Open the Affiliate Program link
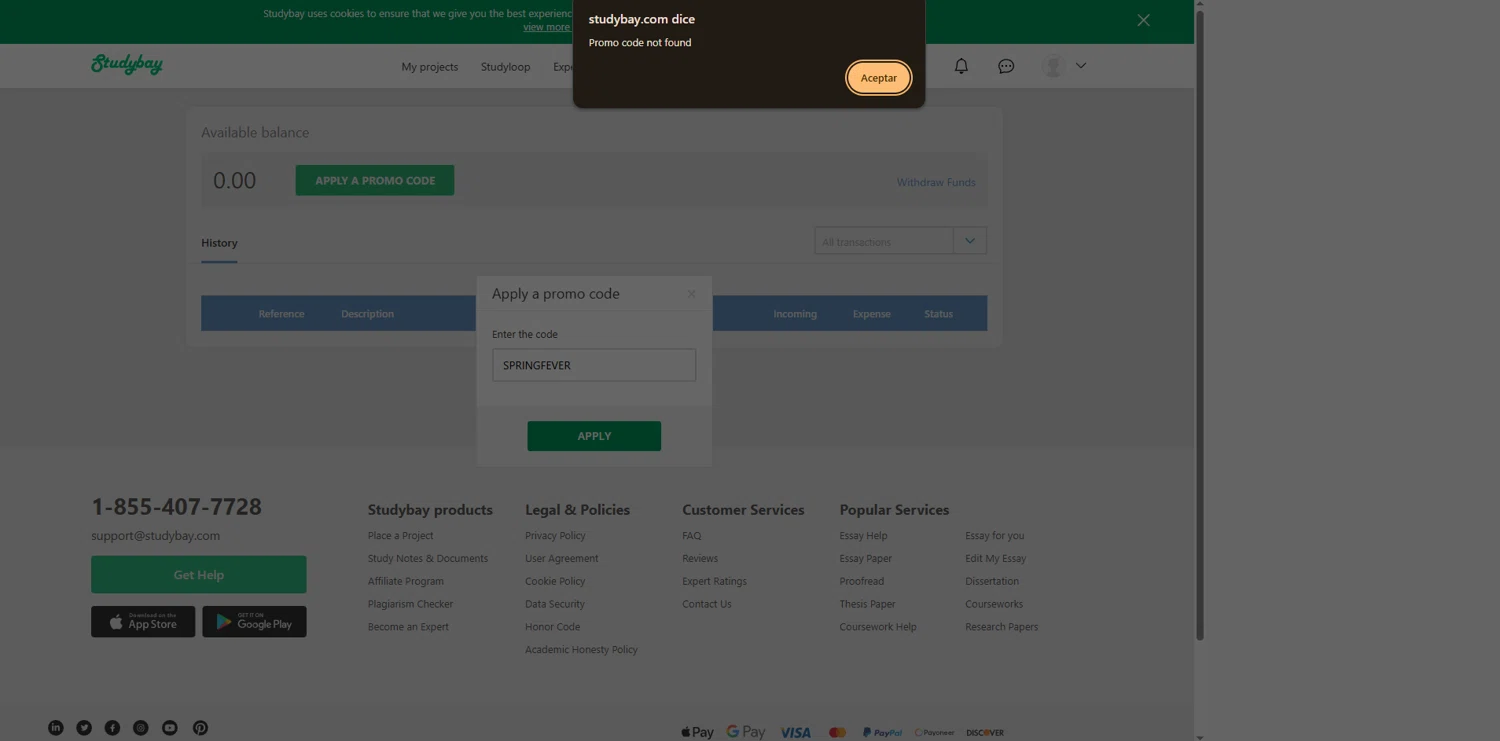 (x=406, y=581)
